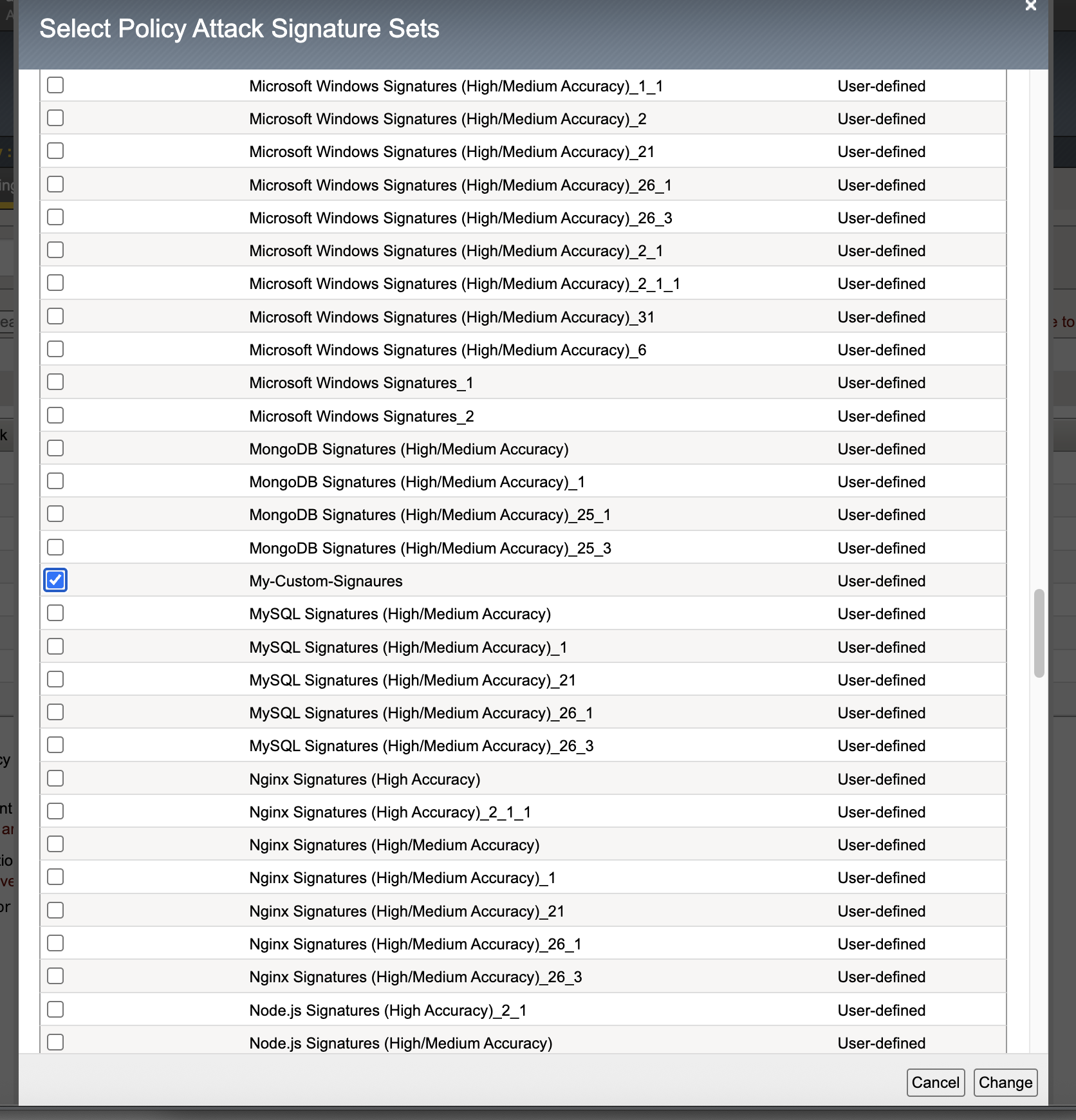Screen dimensions: 1076x1120
Task: Click User-defined cell in My-Custom-Signaures row
Action: [881, 581]
